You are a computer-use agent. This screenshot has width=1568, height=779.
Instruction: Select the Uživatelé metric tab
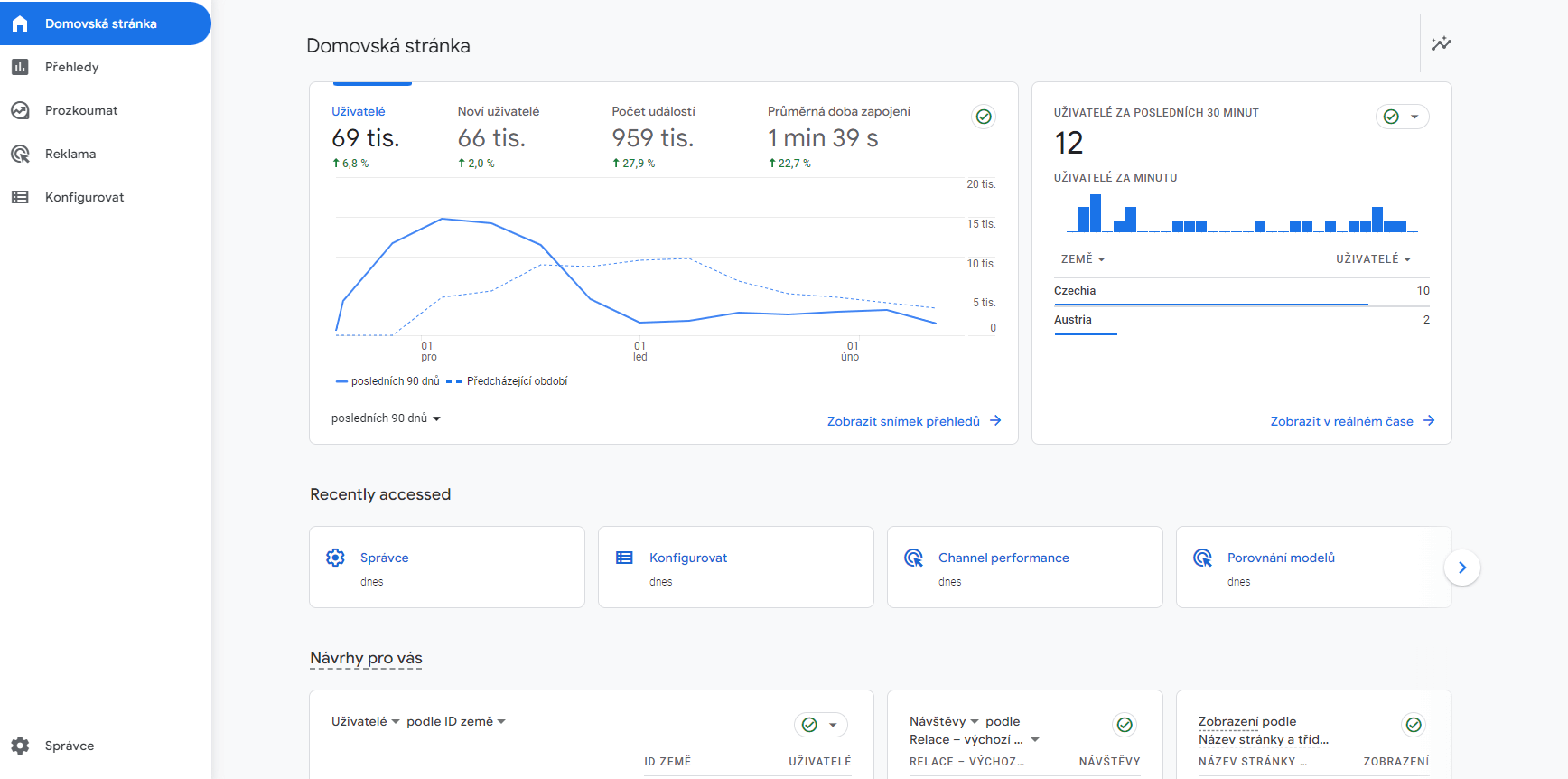tap(372, 136)
